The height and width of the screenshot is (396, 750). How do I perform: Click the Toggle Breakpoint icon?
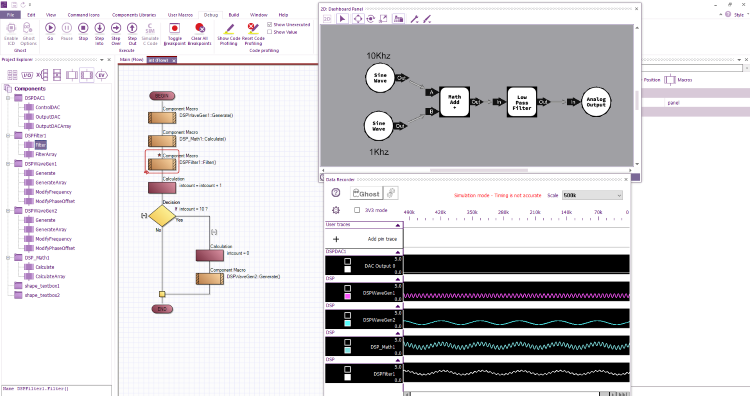click(175, 28)
